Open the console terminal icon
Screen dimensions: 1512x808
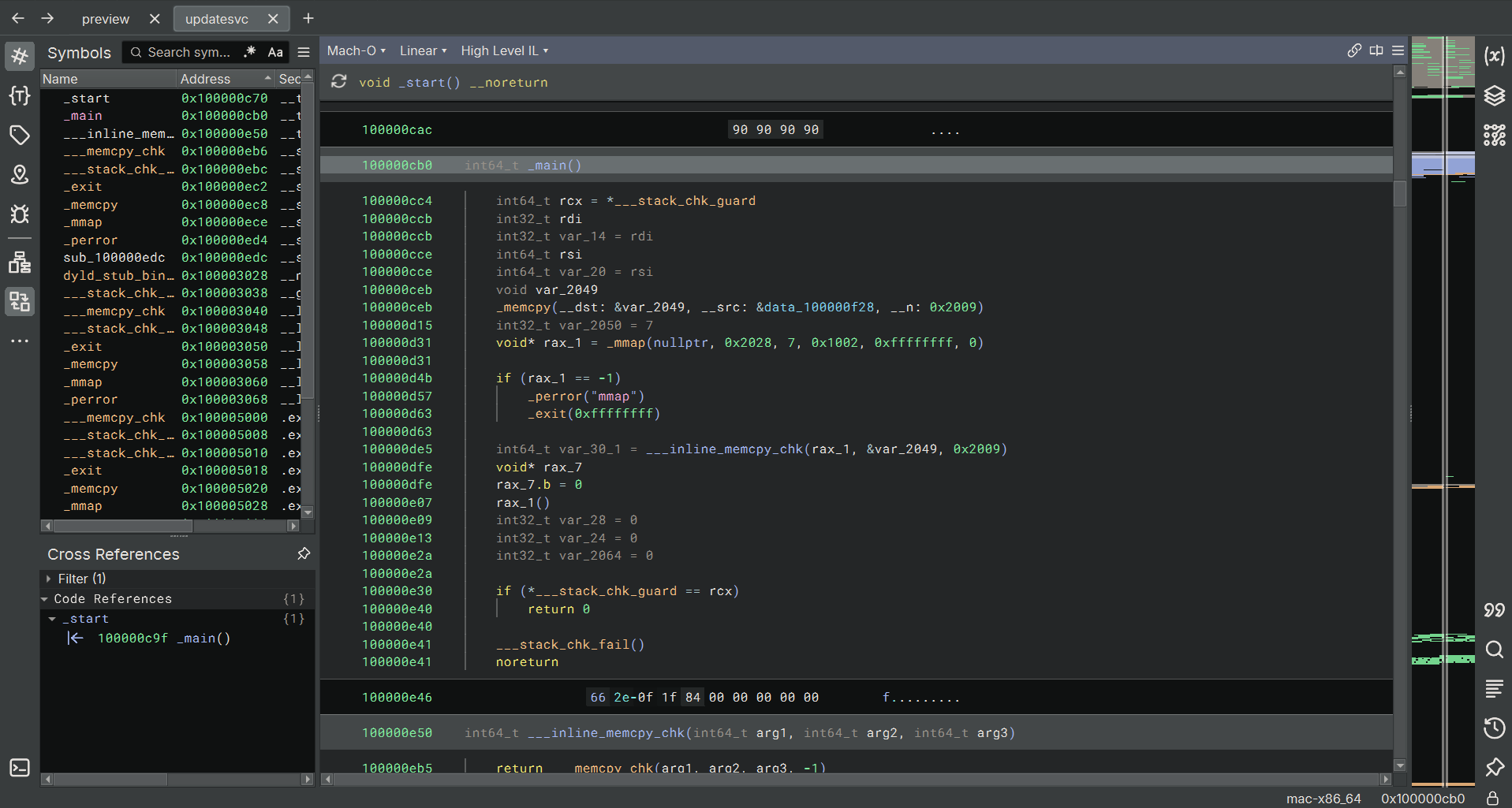[20, 768]
